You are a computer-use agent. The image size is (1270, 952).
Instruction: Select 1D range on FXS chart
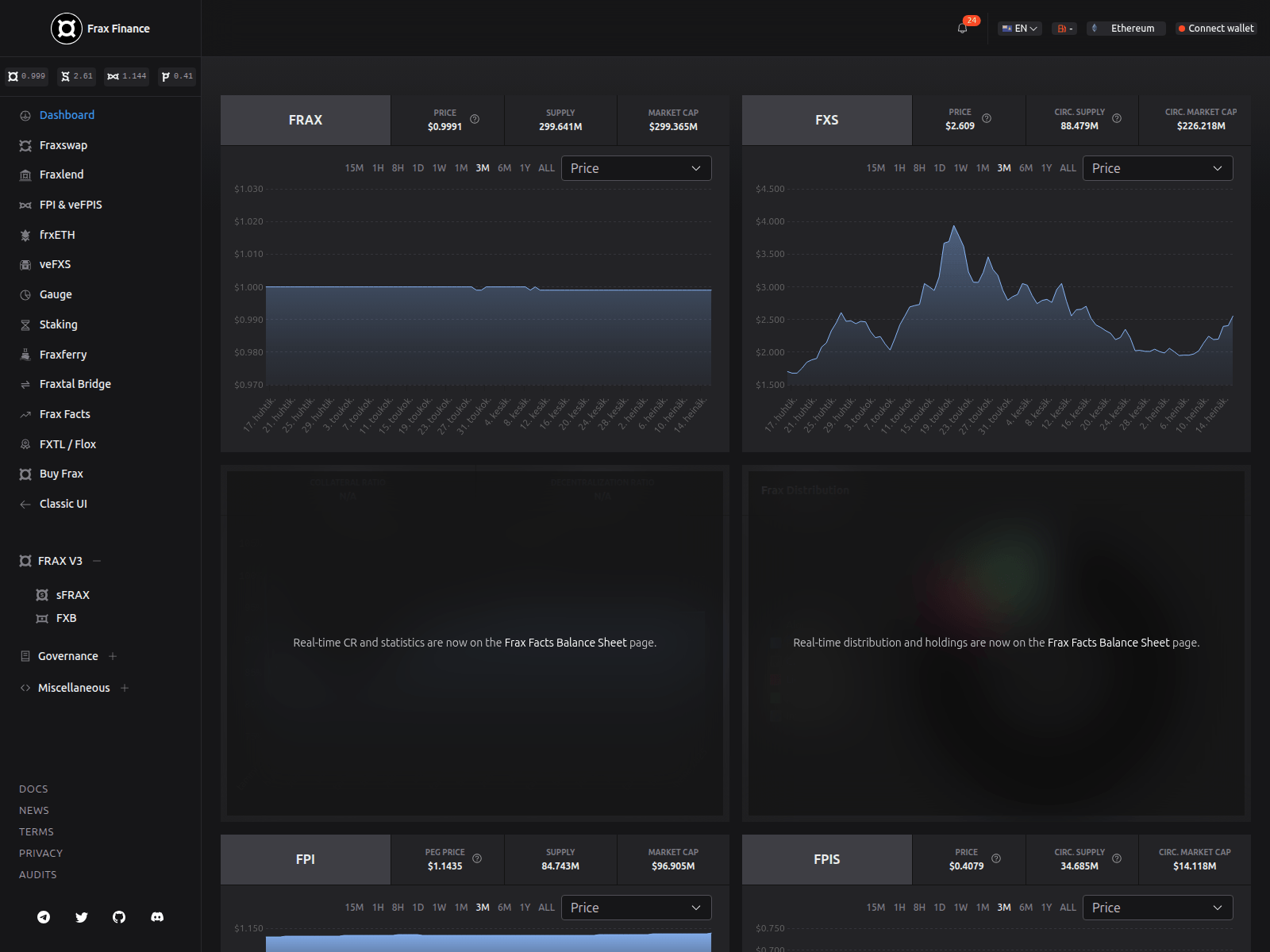939,168
